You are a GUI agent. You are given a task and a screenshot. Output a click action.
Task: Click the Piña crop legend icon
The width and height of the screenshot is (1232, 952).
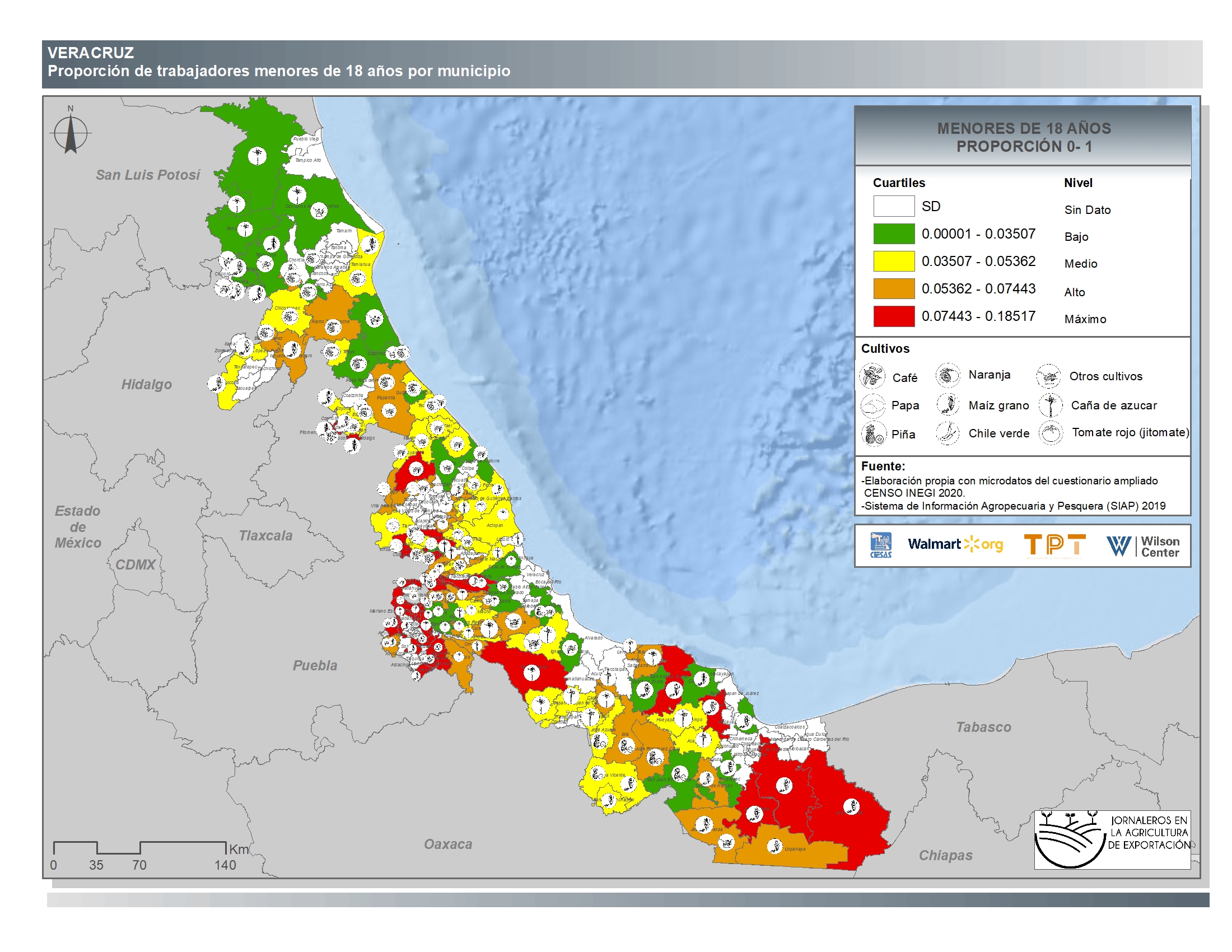873,433
